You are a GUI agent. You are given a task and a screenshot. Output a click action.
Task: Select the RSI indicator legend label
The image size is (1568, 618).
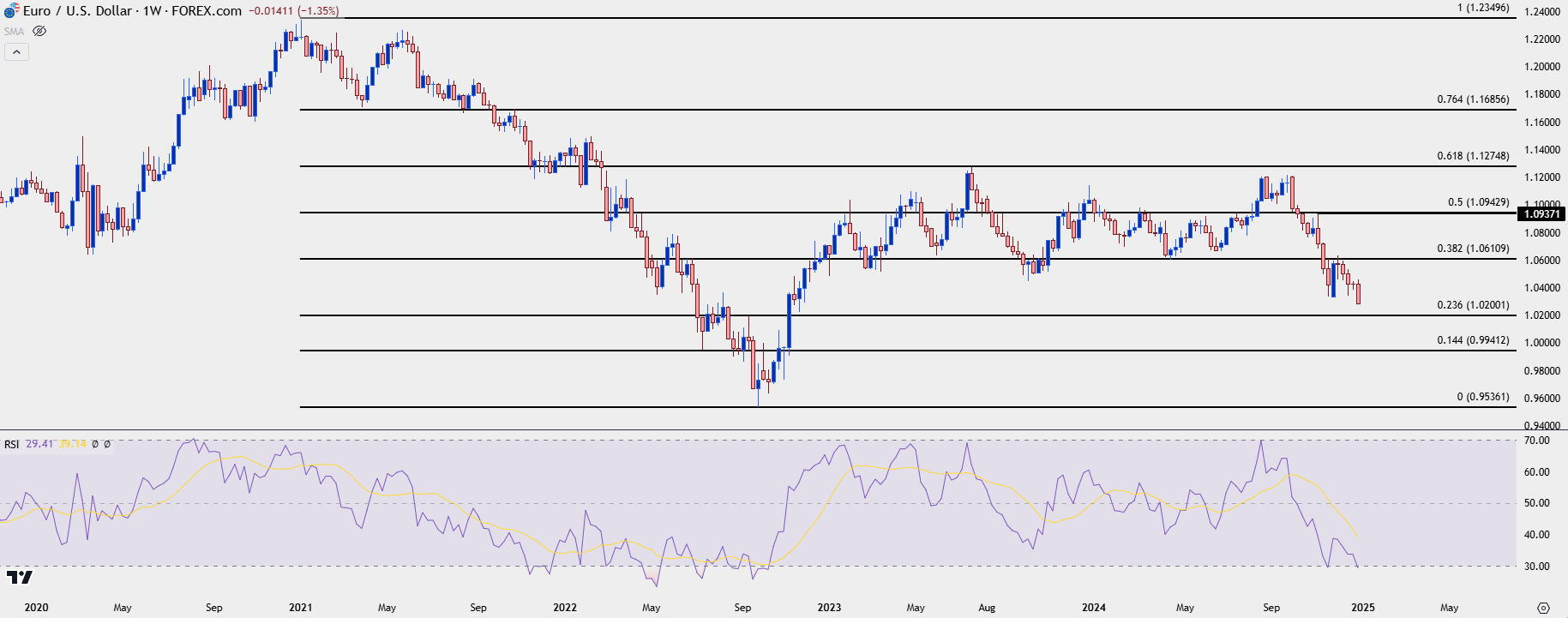coord(12,444)
